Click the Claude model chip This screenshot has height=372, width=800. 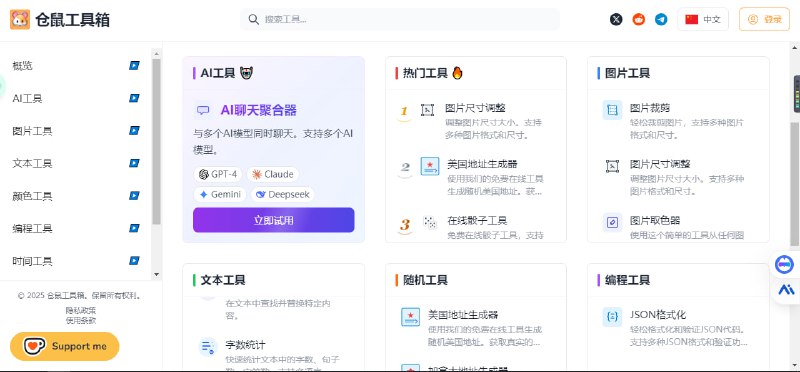(273, 175)
